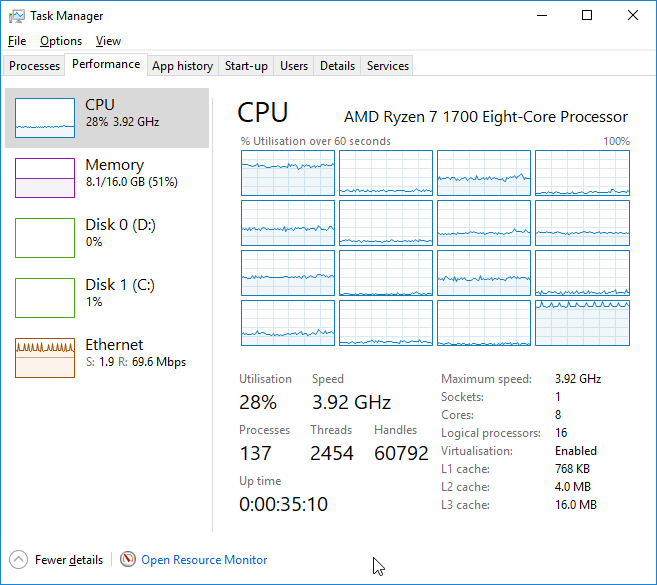Open the Options menu
Image resolution: width=657 pixels, height=585 pixels.
(x=61, y=41)
